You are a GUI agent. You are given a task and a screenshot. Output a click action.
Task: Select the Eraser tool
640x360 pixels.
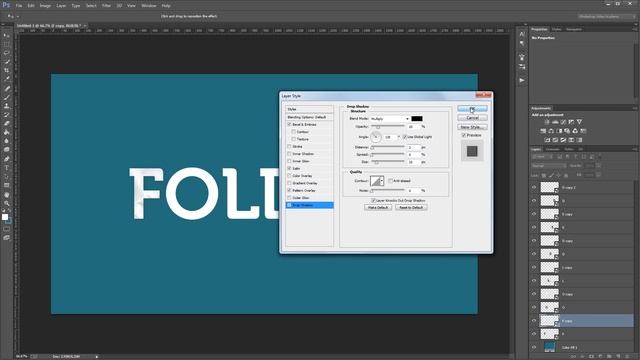[7, 123]
